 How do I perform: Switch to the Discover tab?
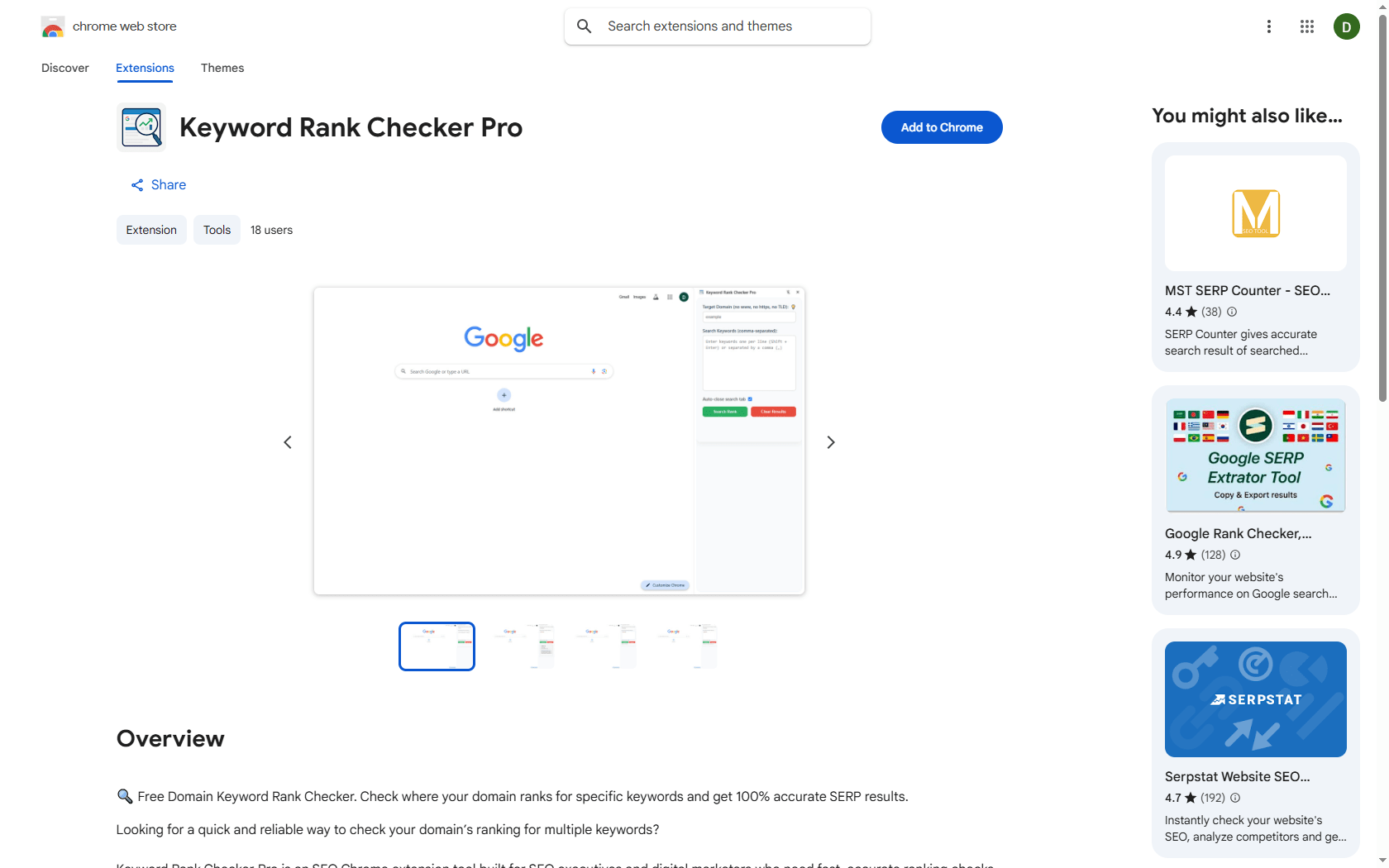click(x=65, y=68)
